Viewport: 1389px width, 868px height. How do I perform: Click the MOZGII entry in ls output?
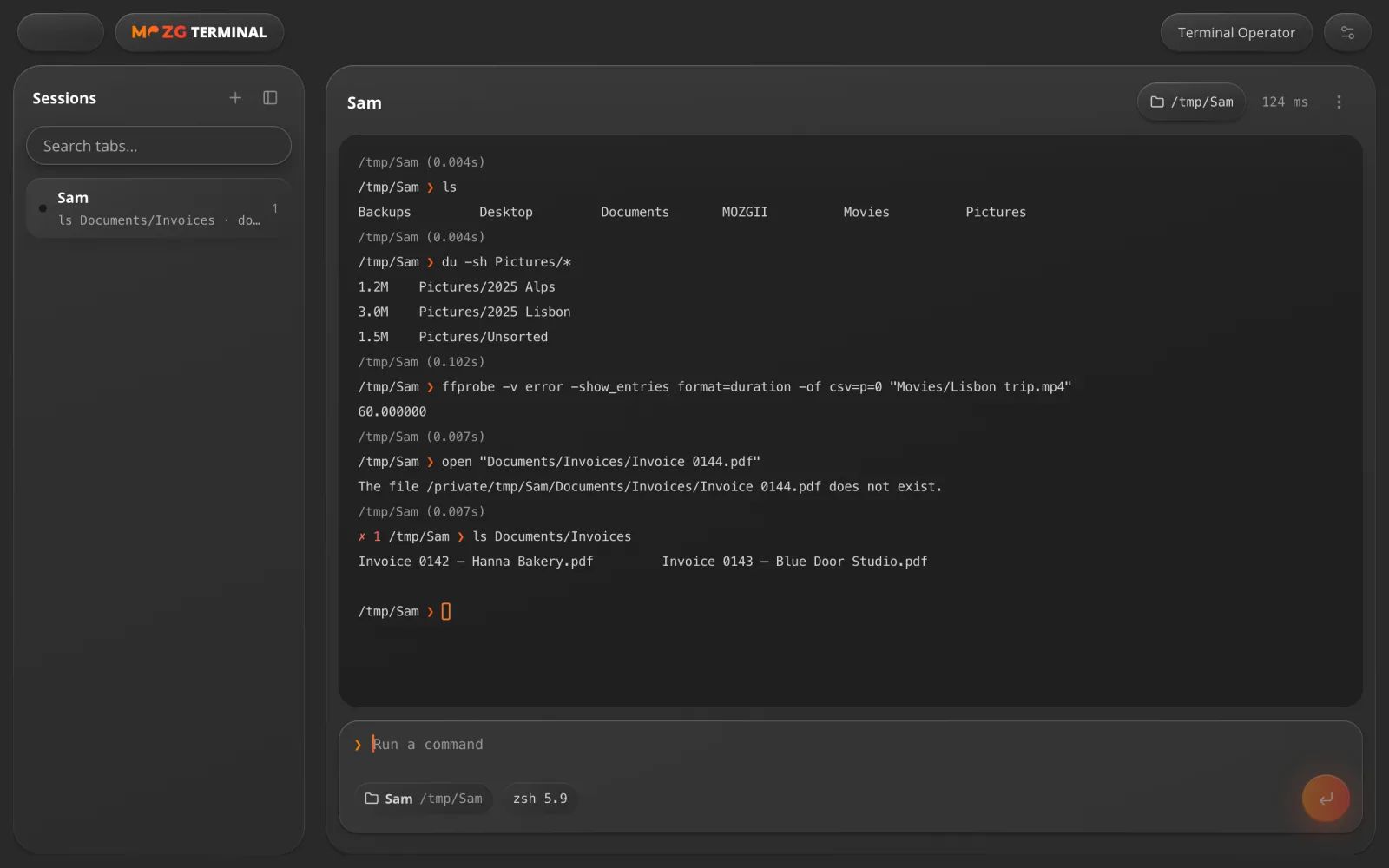[x=745, y=212]
